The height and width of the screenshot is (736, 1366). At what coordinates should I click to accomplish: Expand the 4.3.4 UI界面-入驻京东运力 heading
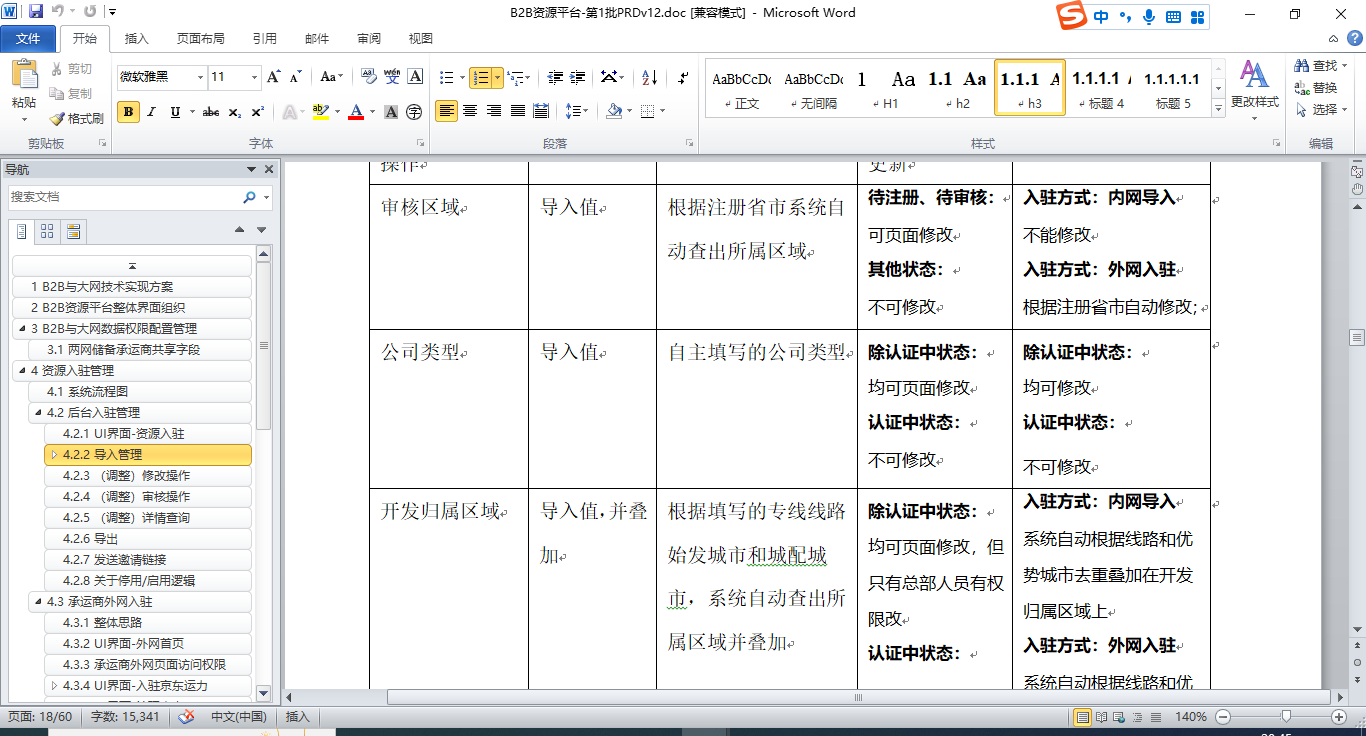pos(54,686)
